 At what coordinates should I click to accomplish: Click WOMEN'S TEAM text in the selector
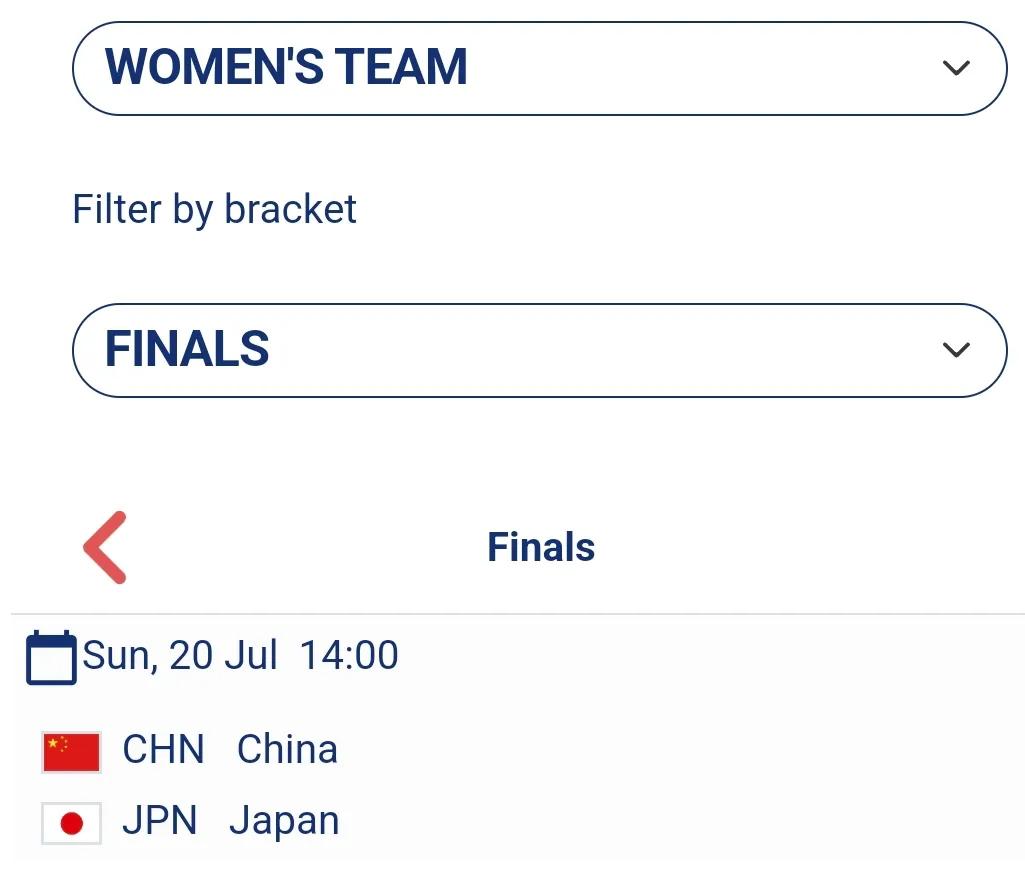click(x=286, y=67)
